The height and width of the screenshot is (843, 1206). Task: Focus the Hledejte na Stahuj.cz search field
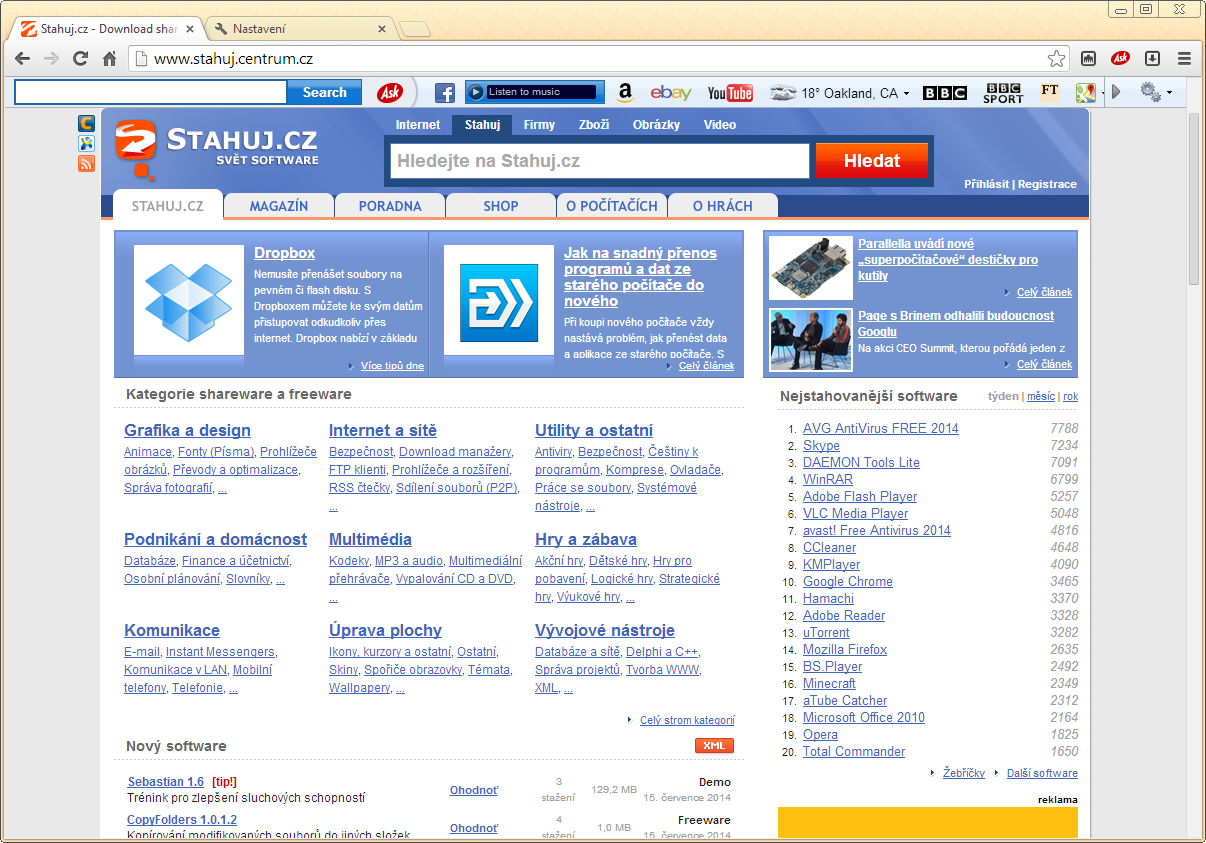600,161
